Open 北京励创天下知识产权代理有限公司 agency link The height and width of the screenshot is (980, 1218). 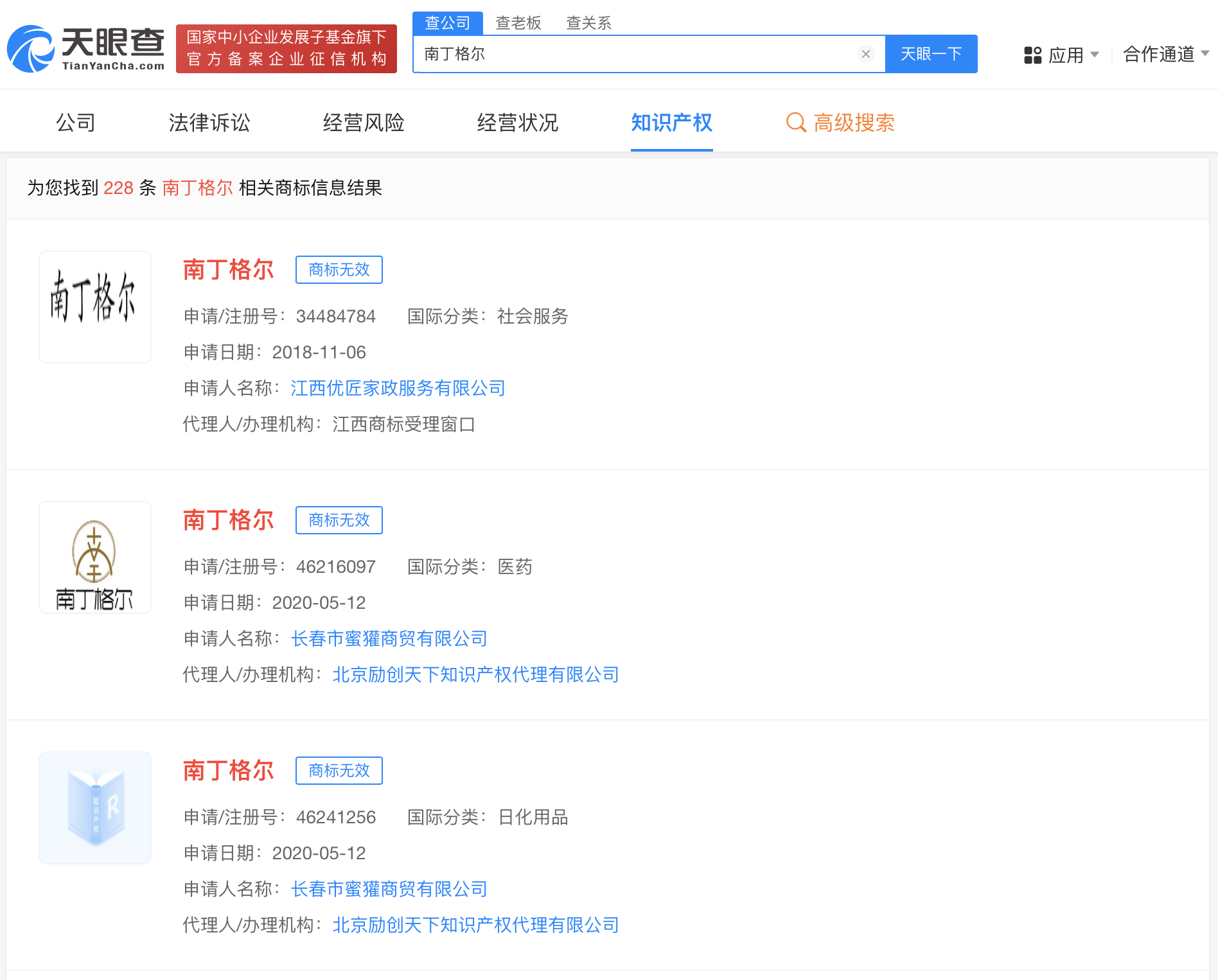point(475,674)
